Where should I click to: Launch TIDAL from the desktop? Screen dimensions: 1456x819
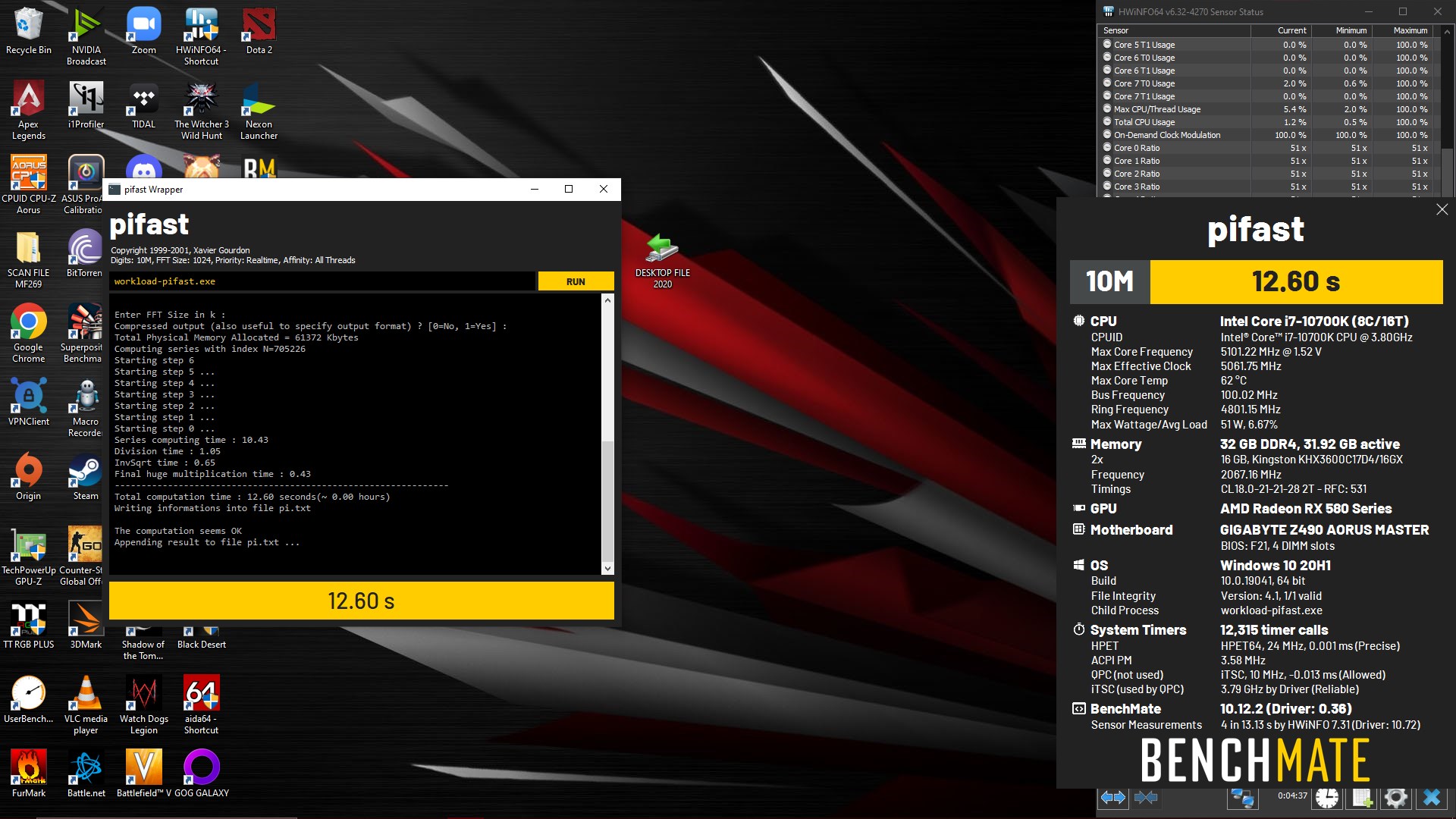click(x=143, y=106)
